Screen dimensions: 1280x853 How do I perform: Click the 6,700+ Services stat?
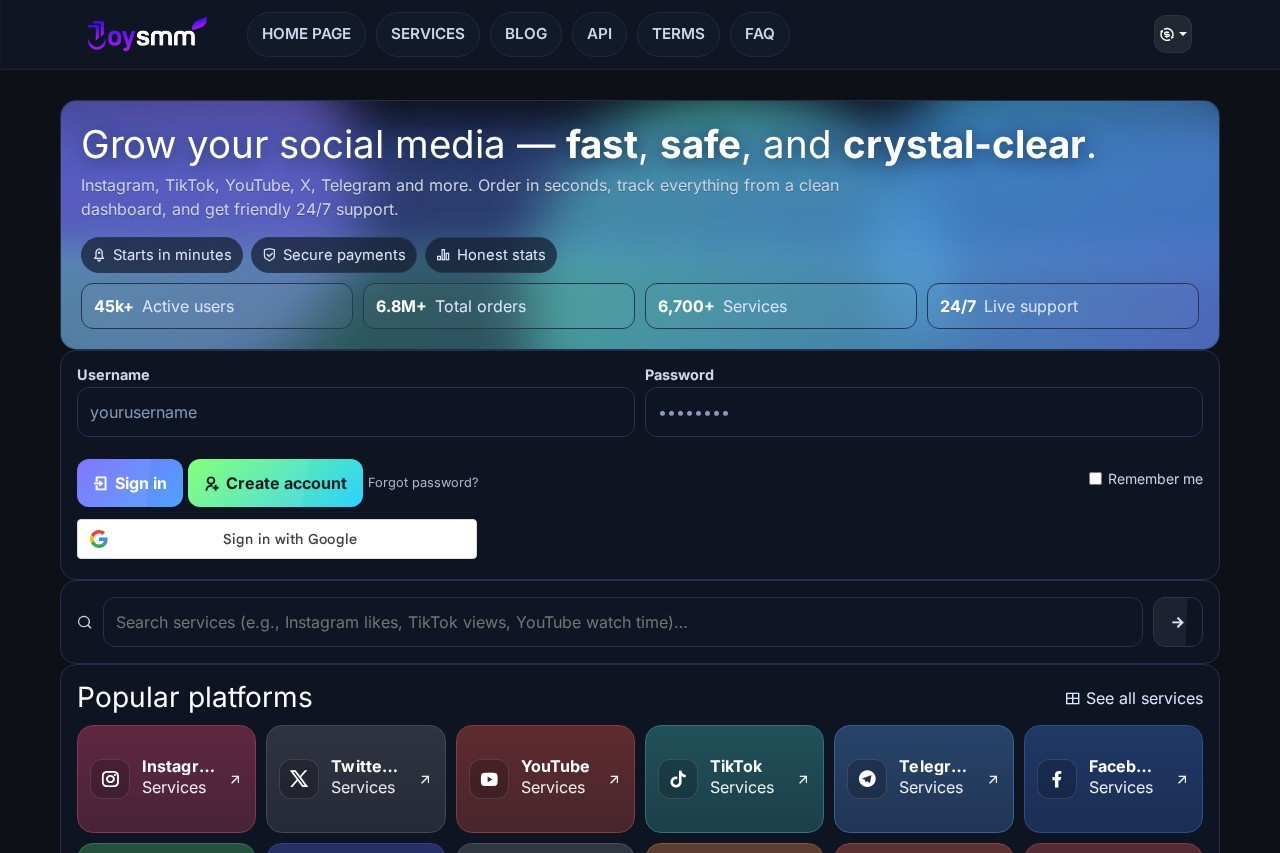click(781, 306)
